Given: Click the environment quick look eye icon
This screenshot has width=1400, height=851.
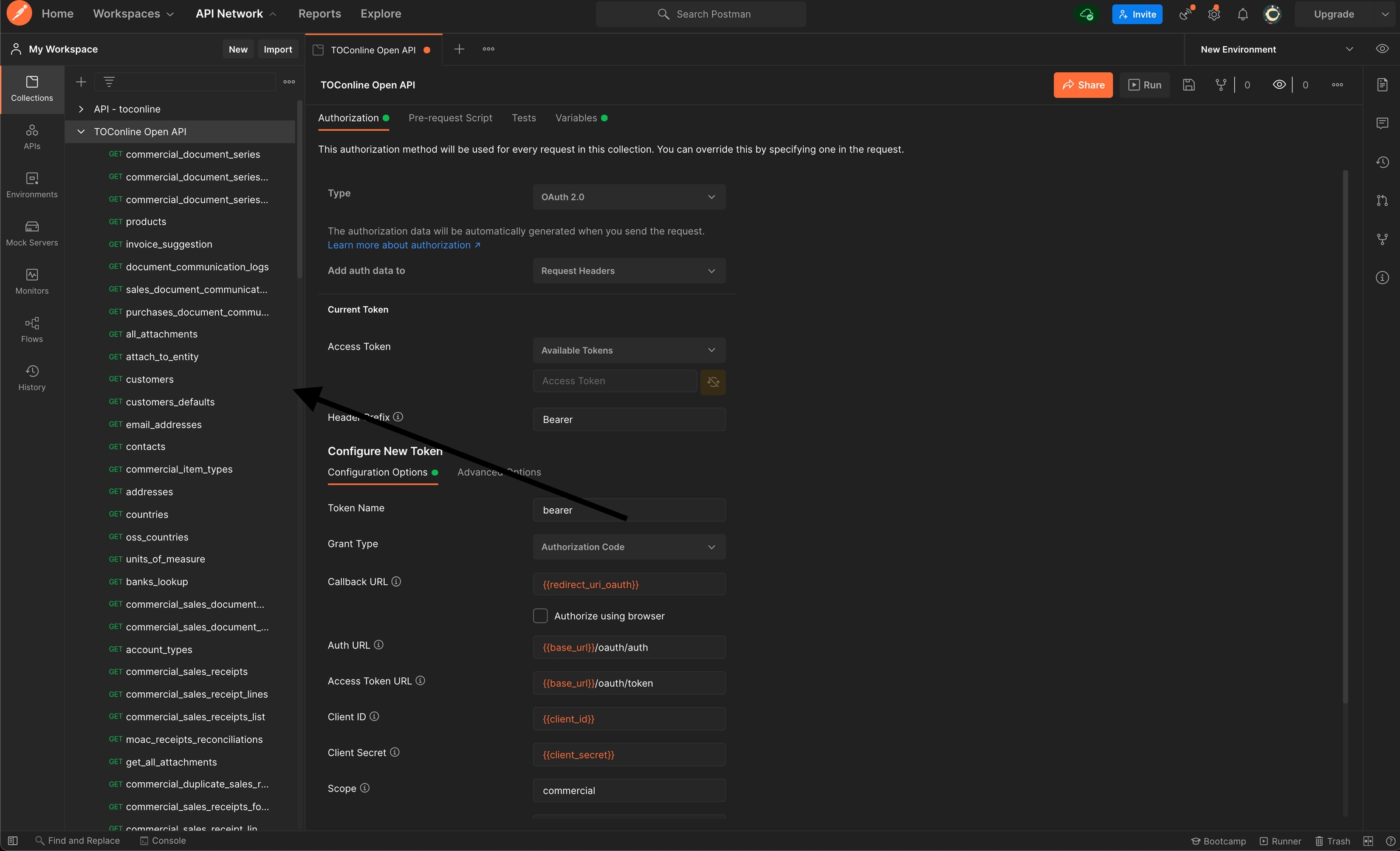Looking at the screenshot, I should click(1382, 49).
